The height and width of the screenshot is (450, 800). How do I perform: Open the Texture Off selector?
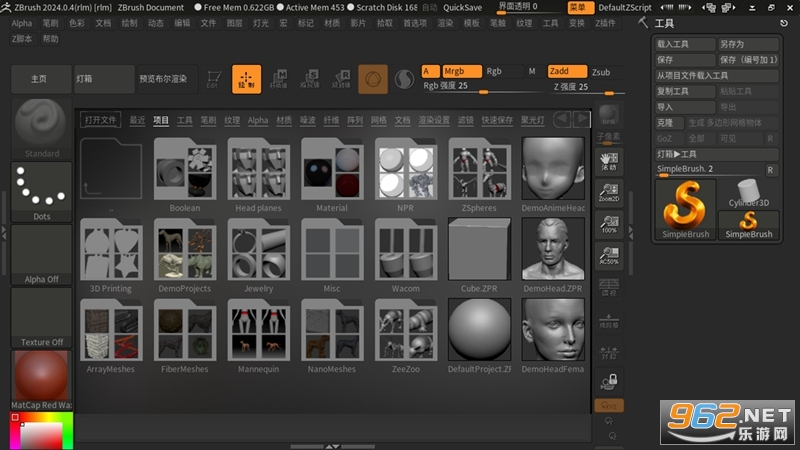pos(41,317)
